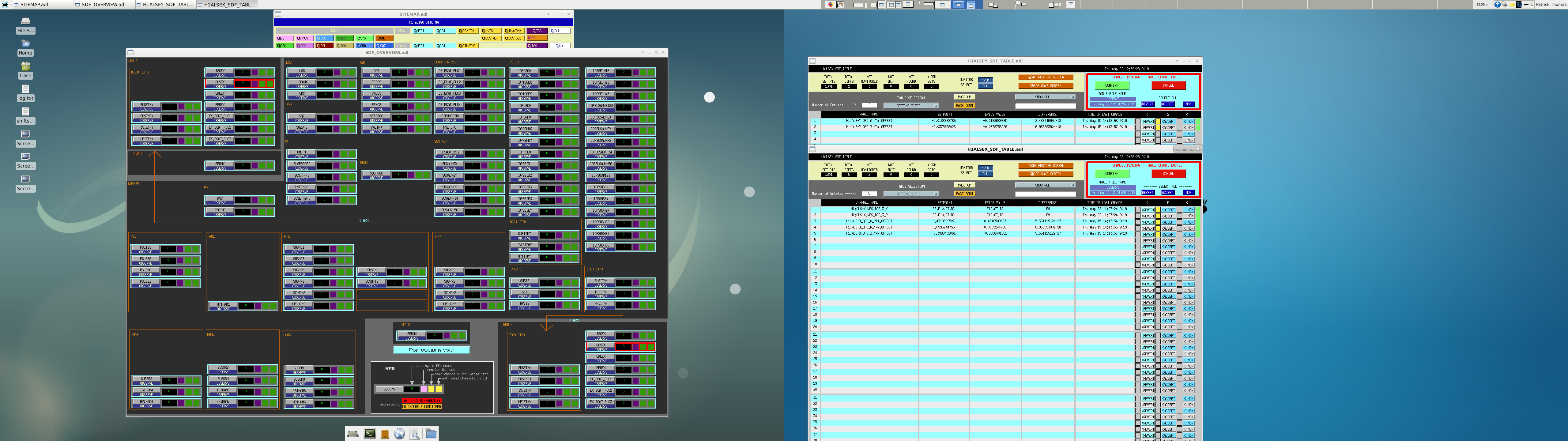
Task: Toggle accept checkbox for H1:ALS-X_WFS_DOF_3_Y
Action: click(x=1158, y=209)
